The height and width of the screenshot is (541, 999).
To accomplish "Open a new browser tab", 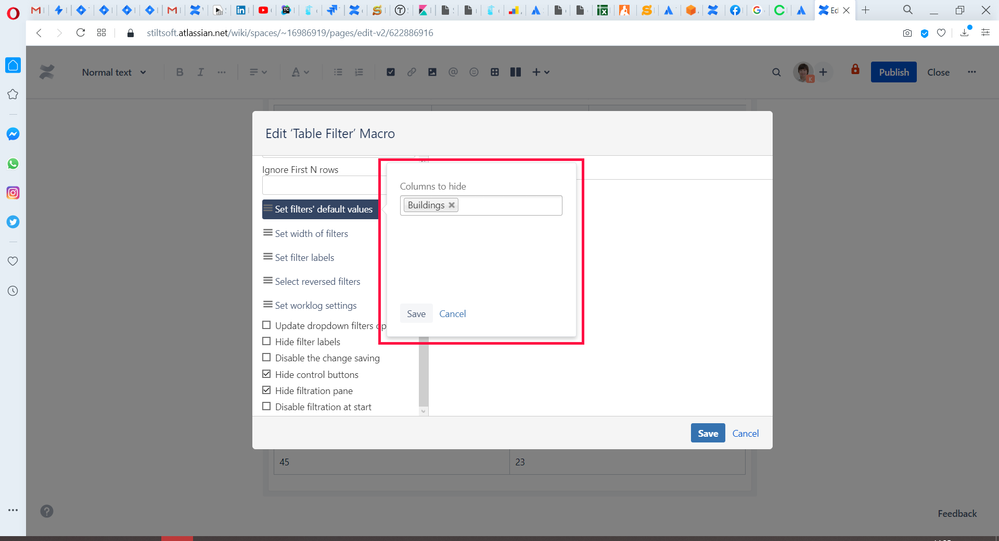I will pyautogui.click(x=865, y=10).
